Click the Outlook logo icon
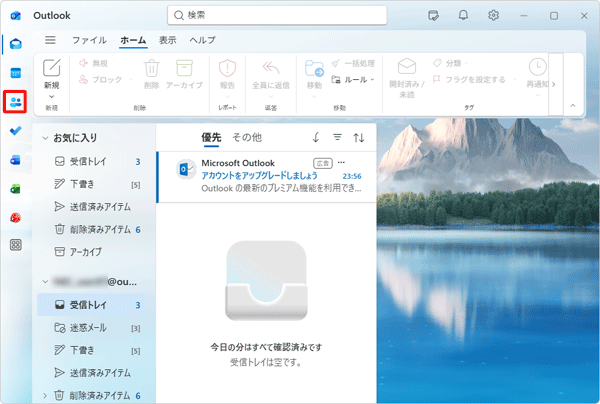The height and width of the screenshot is (404, 600). point(16,16)
